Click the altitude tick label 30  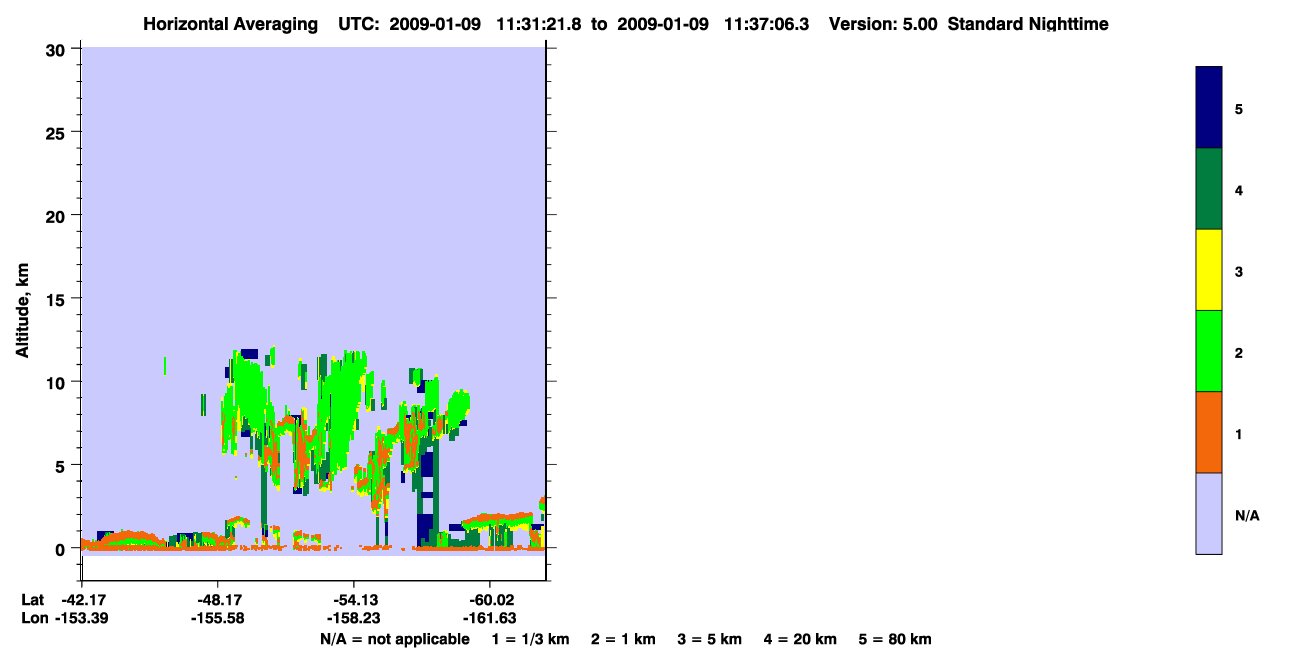58,49
